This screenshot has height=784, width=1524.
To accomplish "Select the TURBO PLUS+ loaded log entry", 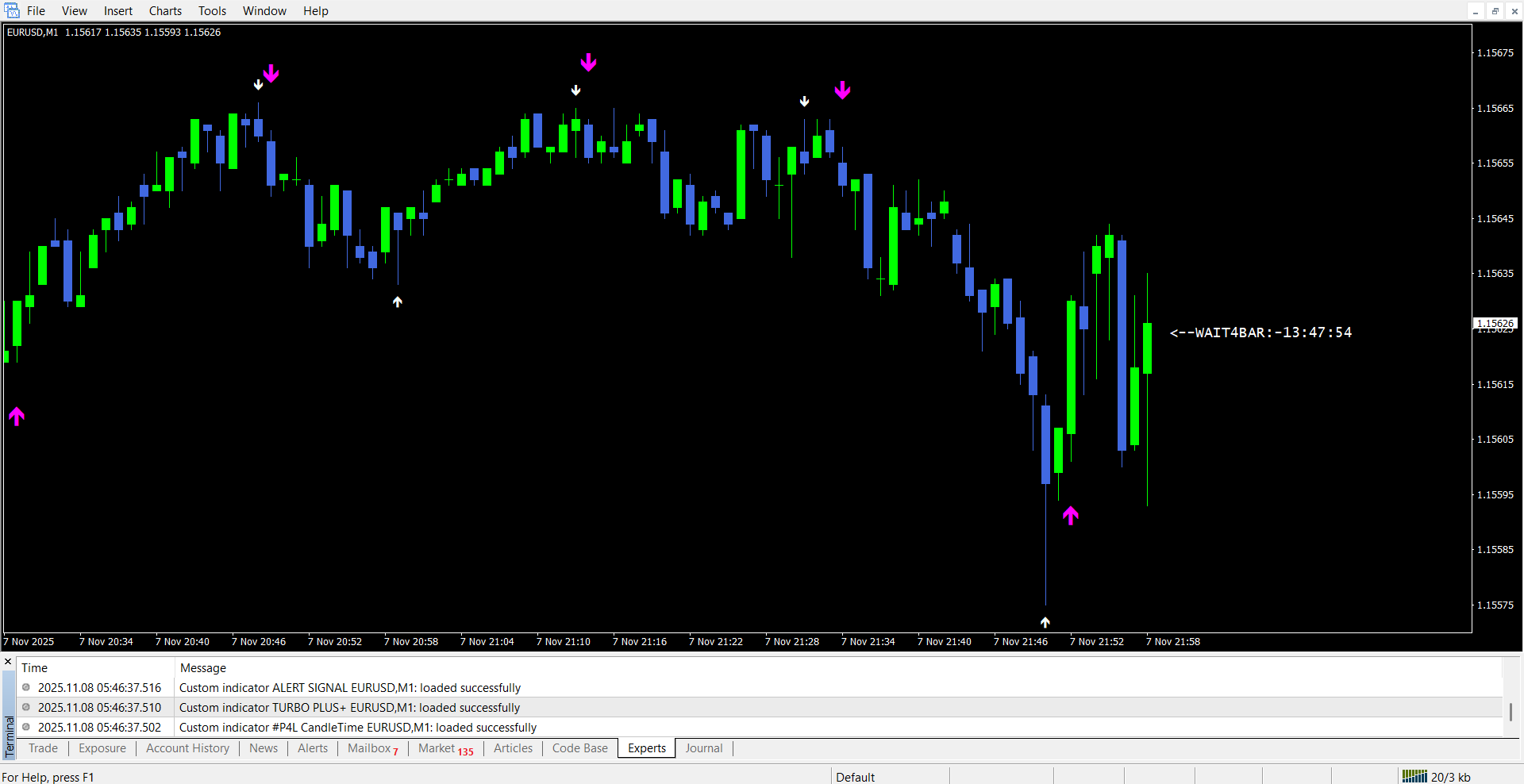I will (x=349, y=708).
